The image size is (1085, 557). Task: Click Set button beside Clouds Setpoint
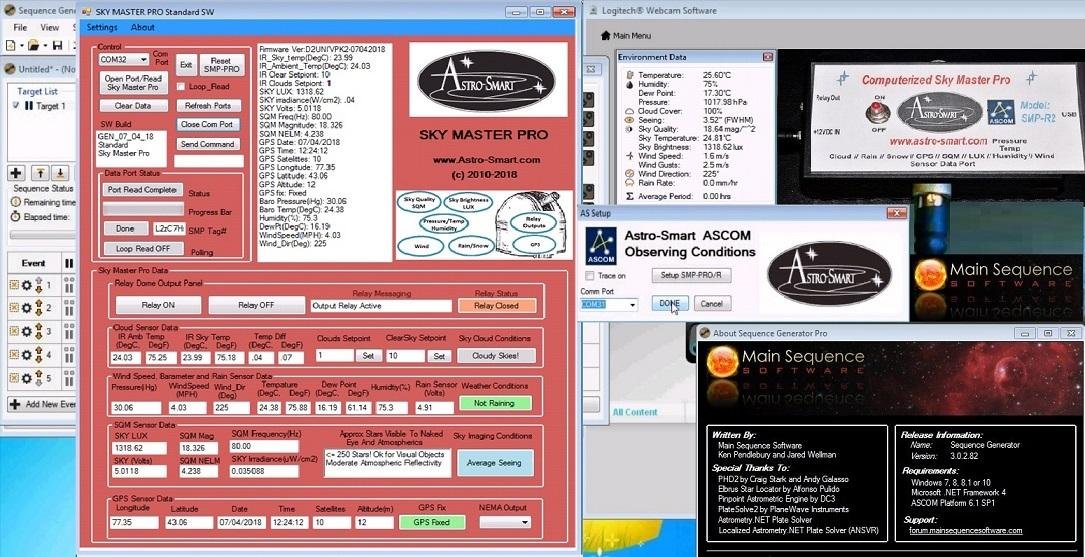[x=369, y=356]
